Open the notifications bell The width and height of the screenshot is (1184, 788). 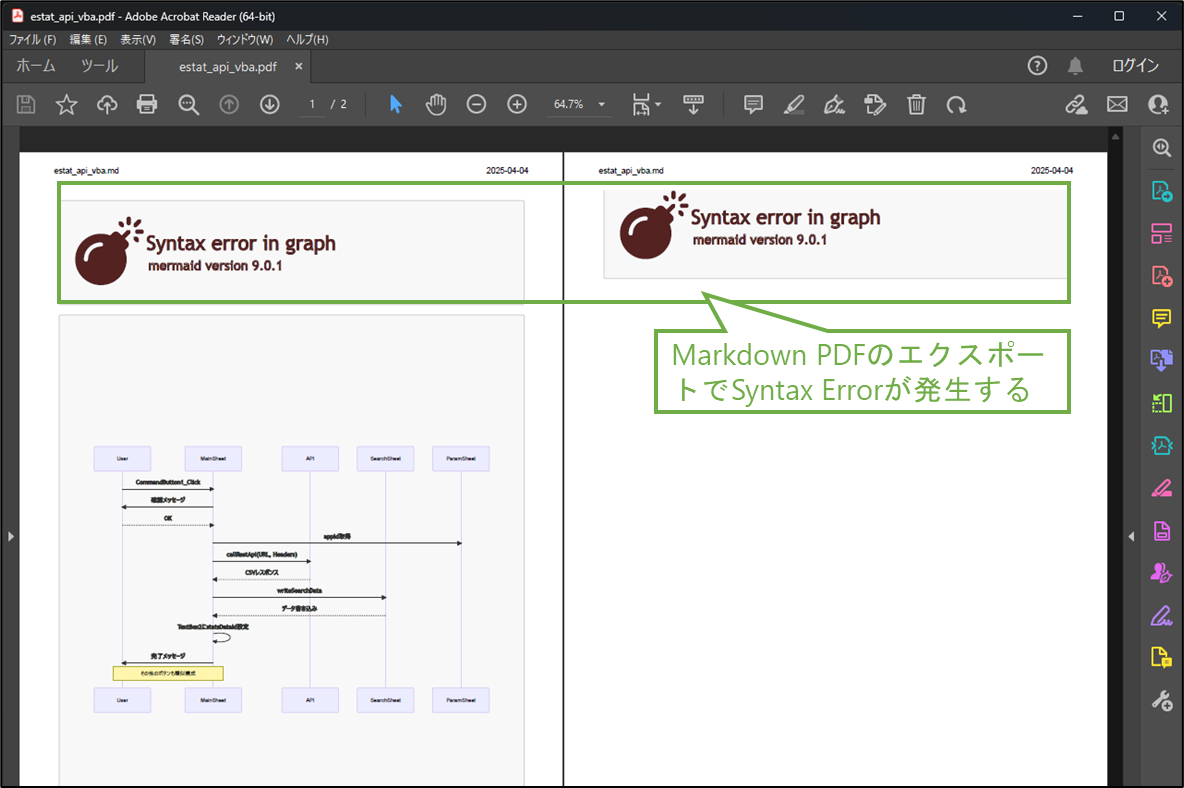[1075, 66]
